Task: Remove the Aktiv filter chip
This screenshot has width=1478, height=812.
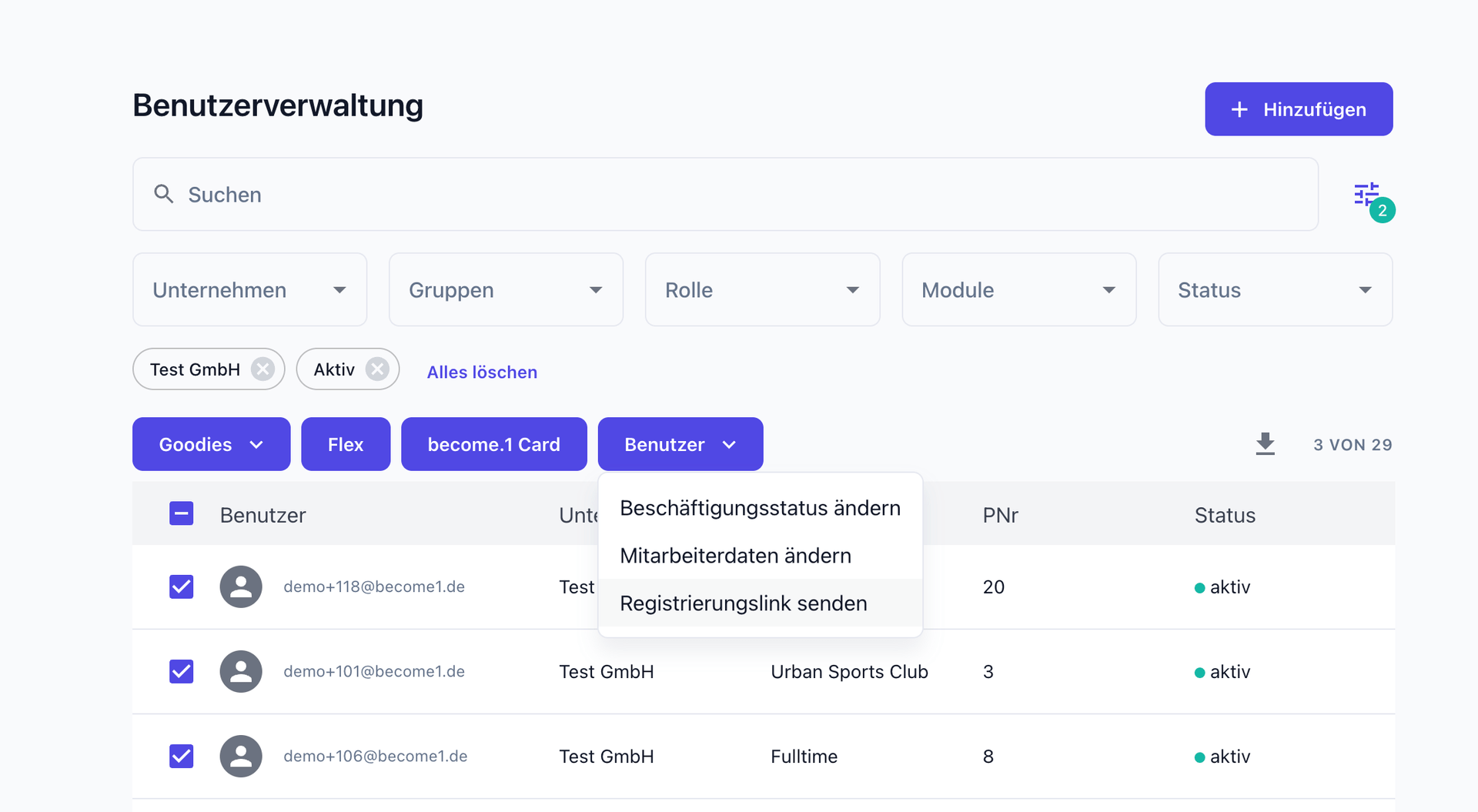Action: click(x=377, y=369)
